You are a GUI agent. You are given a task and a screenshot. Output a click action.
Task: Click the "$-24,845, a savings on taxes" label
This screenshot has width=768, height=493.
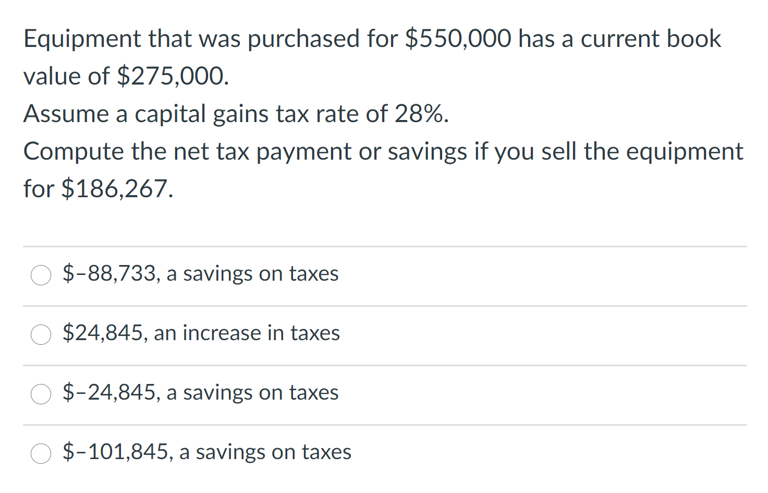click(200, 393)
